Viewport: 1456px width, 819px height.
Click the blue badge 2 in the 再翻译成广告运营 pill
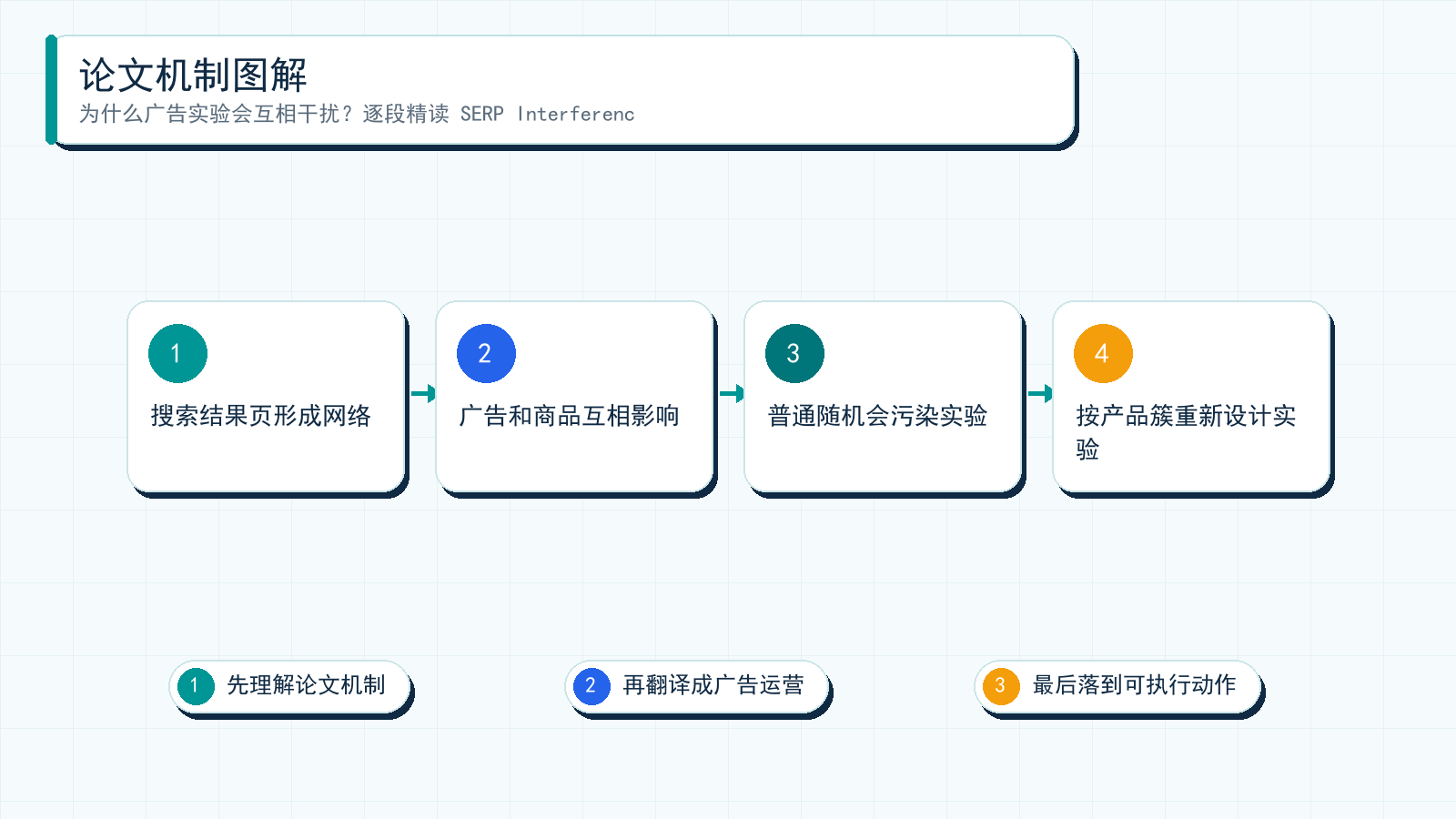(591, 686)
